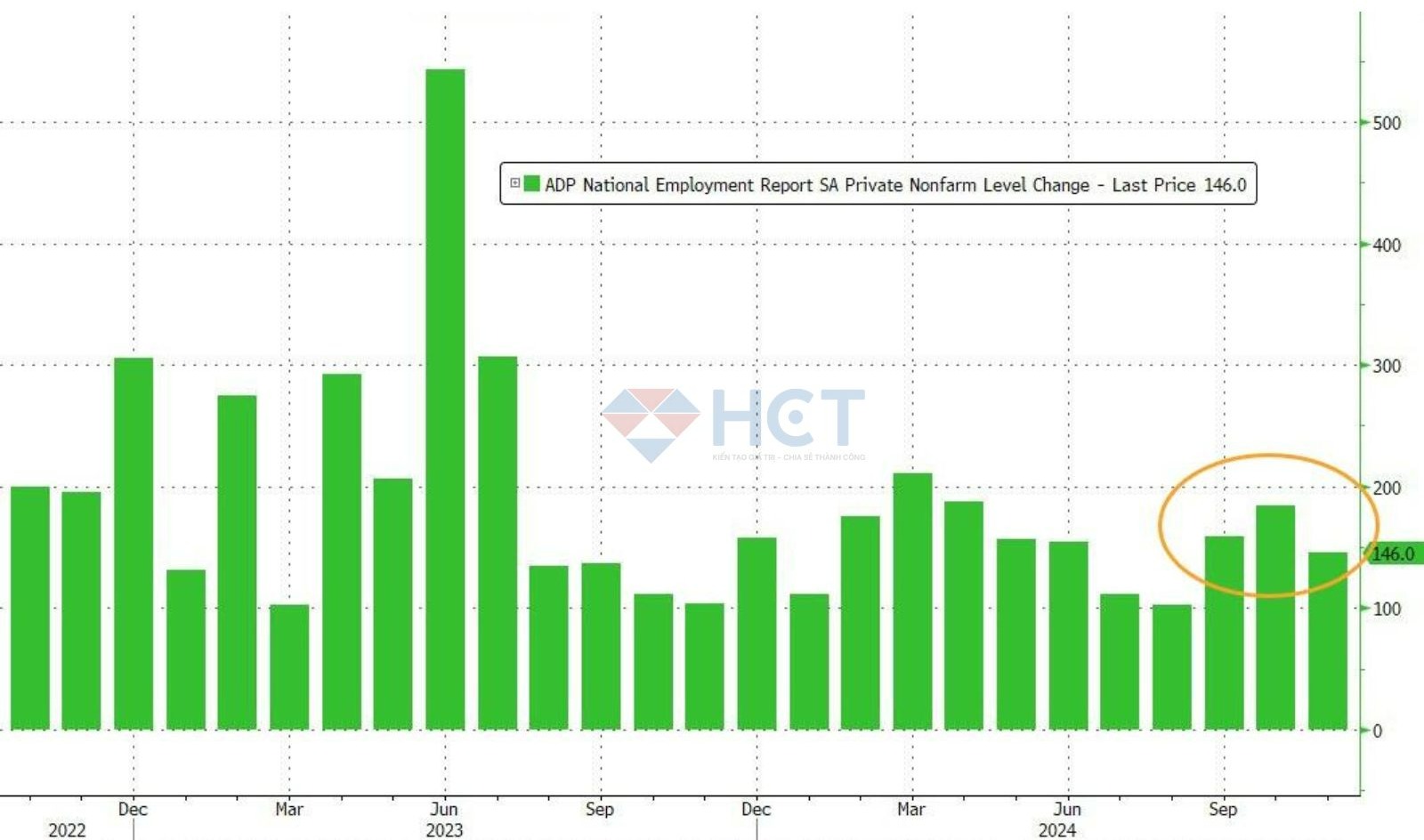
Task: Click the October 2024 bar inside orange circle
Action: [x=1274, y=618]
